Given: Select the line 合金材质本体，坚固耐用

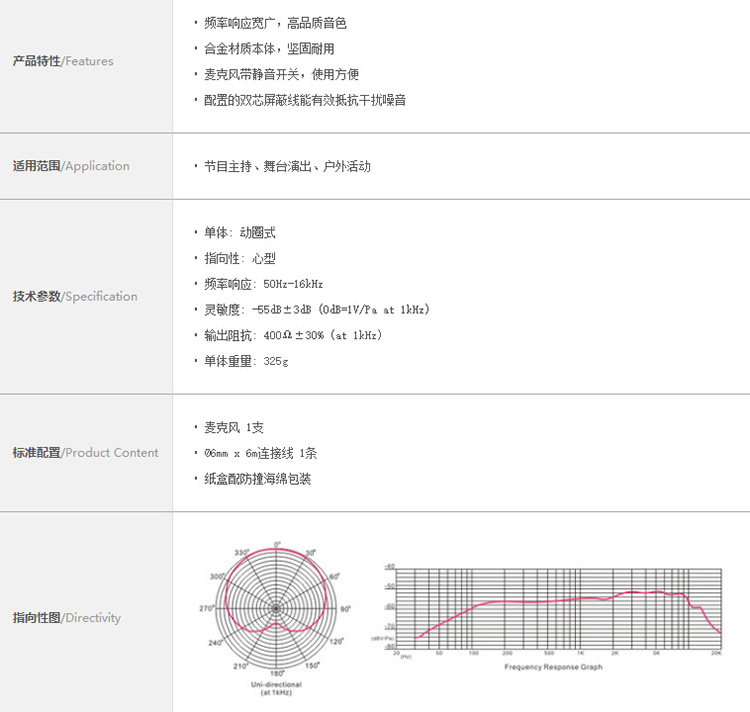Looking at the screenshot, I should pos(269,49).
